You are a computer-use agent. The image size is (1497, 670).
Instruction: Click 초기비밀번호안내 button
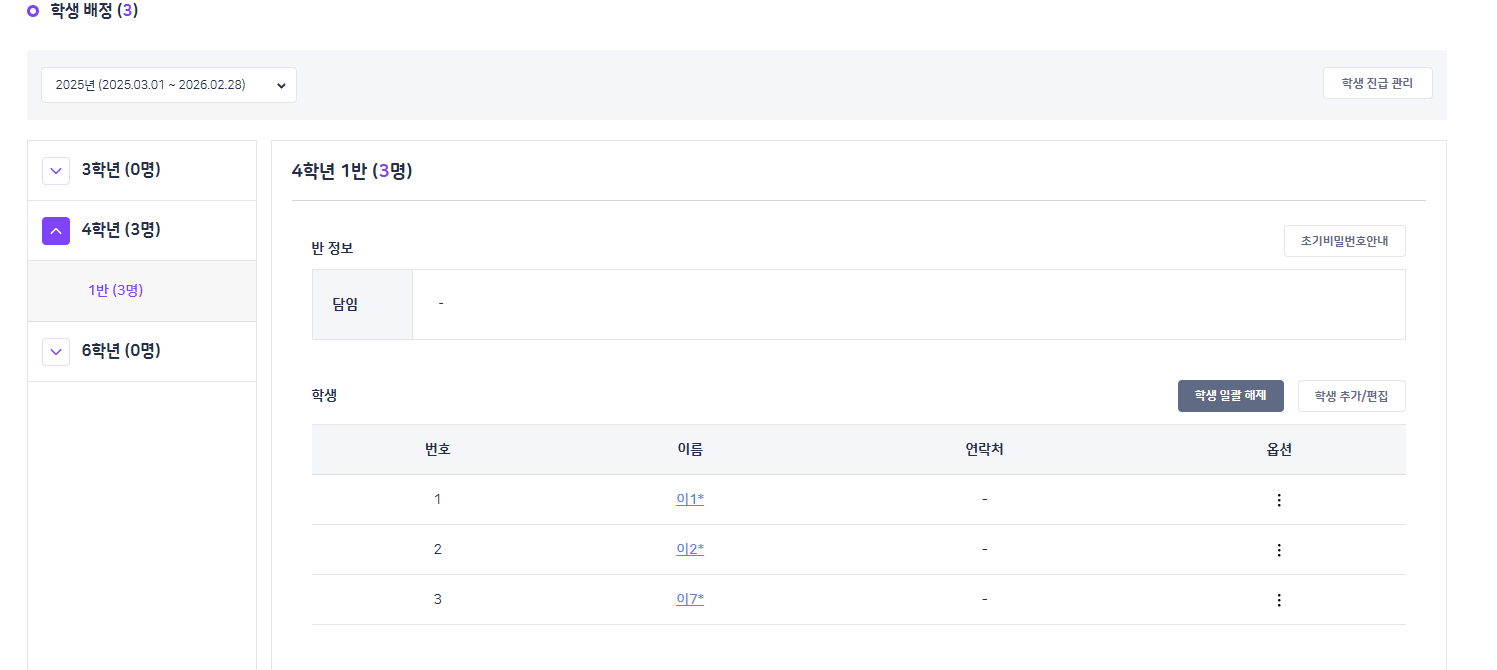click(x=1344, y=241)
